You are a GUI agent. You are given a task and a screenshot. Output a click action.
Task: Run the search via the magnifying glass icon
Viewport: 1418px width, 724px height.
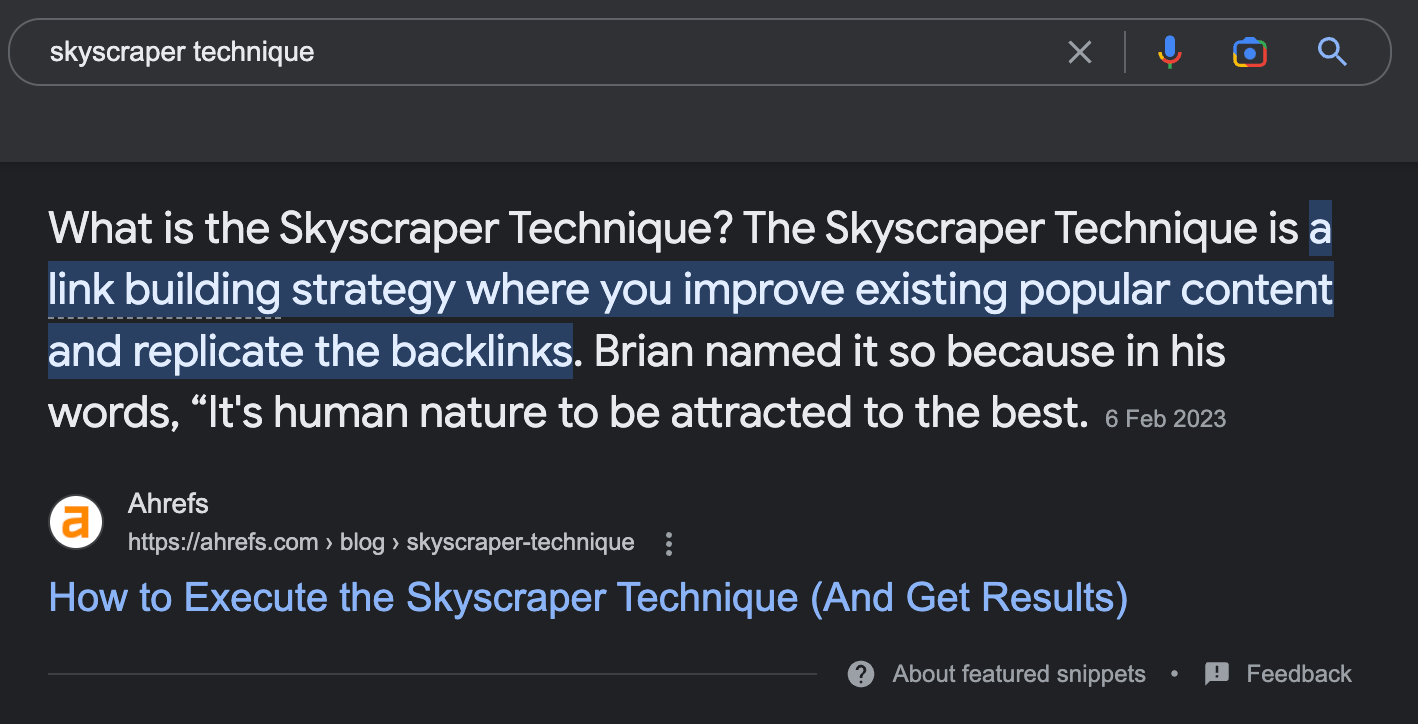pos(1332,52)
